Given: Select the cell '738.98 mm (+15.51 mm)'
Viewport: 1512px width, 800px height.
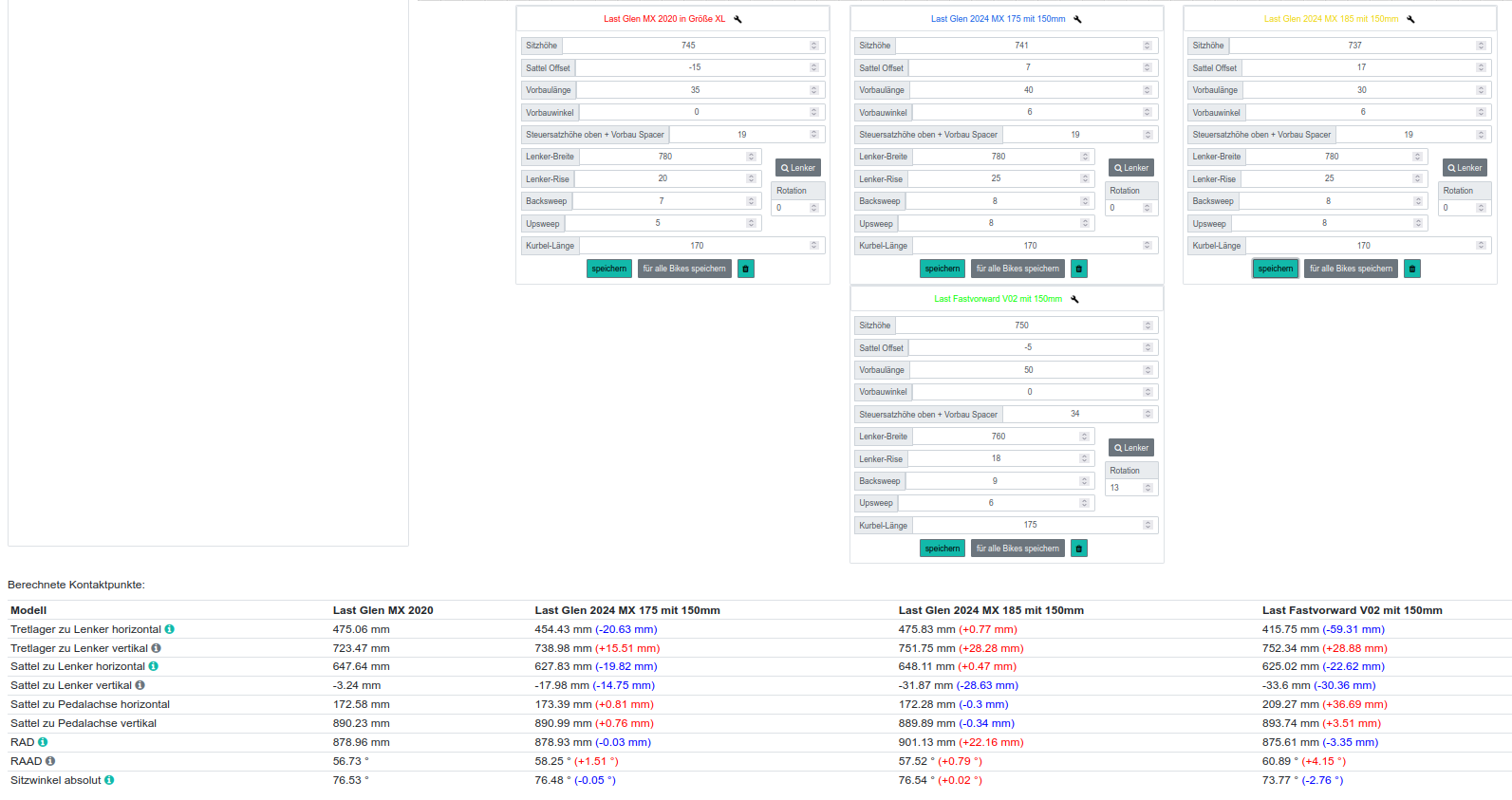Looking at the screenshot, I should coord(597,648).
